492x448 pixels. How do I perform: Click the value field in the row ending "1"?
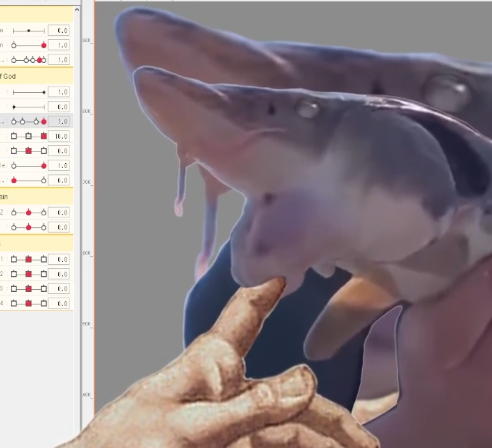click(x=59, y=259)
